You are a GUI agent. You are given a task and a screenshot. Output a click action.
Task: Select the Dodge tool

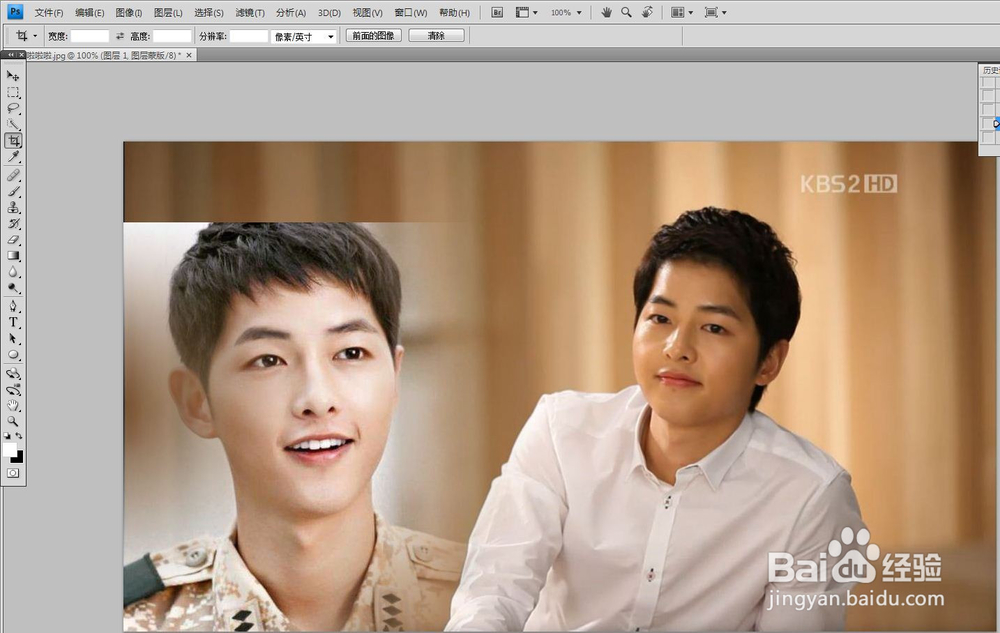pyautogui.click(x=13, y=289)
